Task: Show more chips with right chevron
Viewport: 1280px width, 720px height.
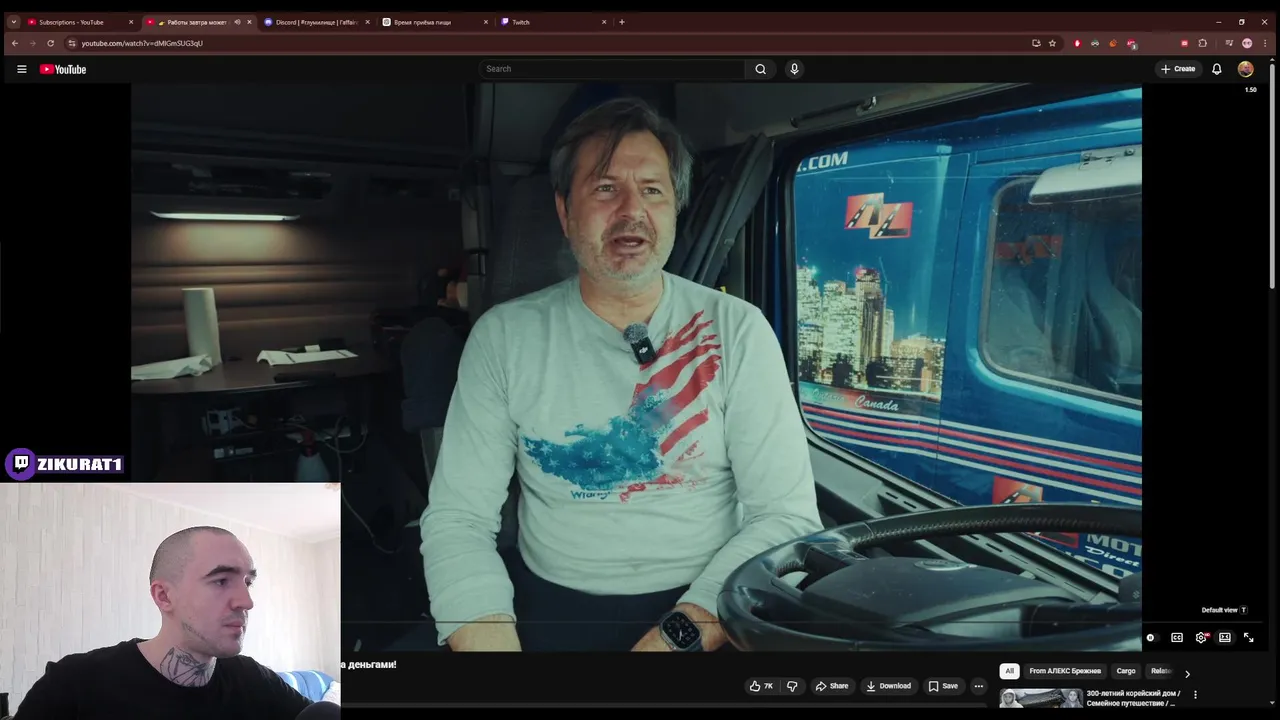Action: pyautogui.click(x=1187, y=673)
